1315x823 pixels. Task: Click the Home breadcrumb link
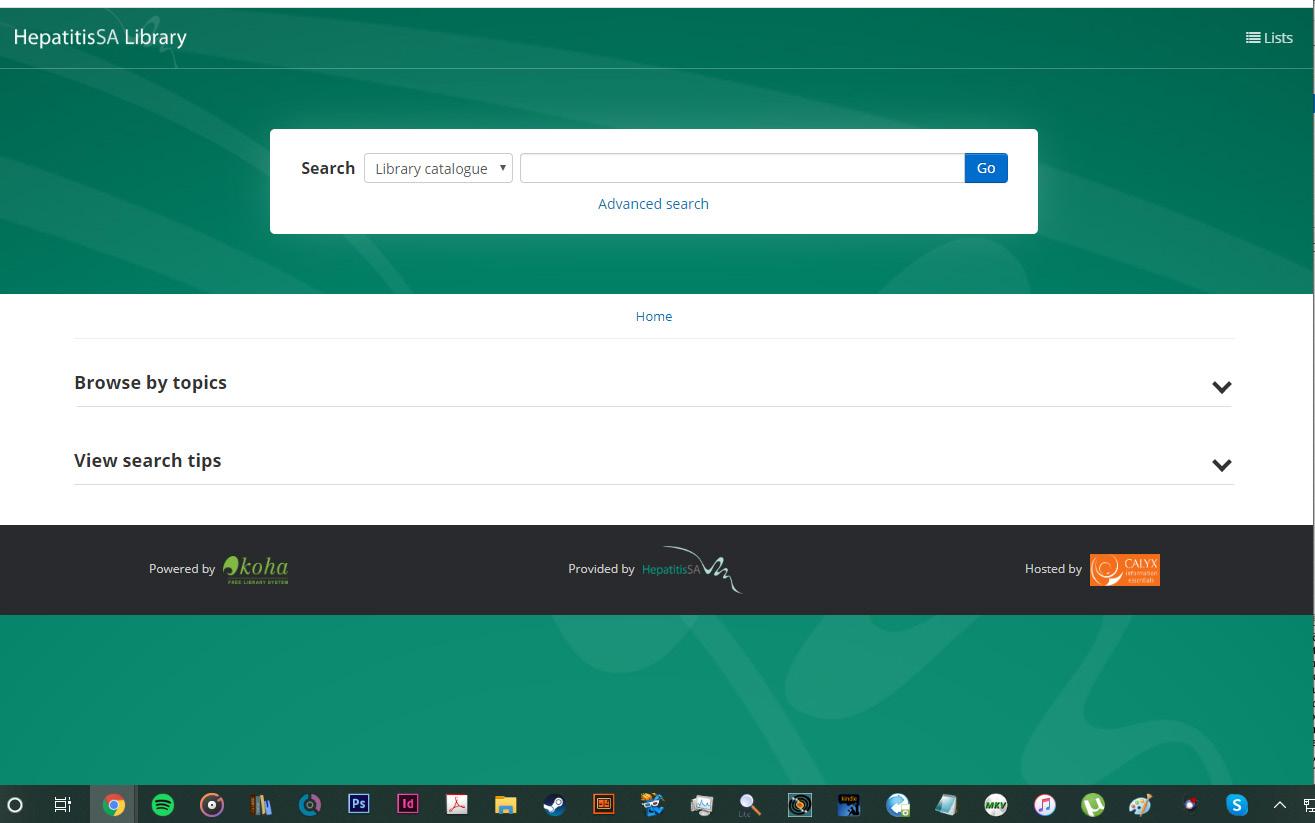654,316
